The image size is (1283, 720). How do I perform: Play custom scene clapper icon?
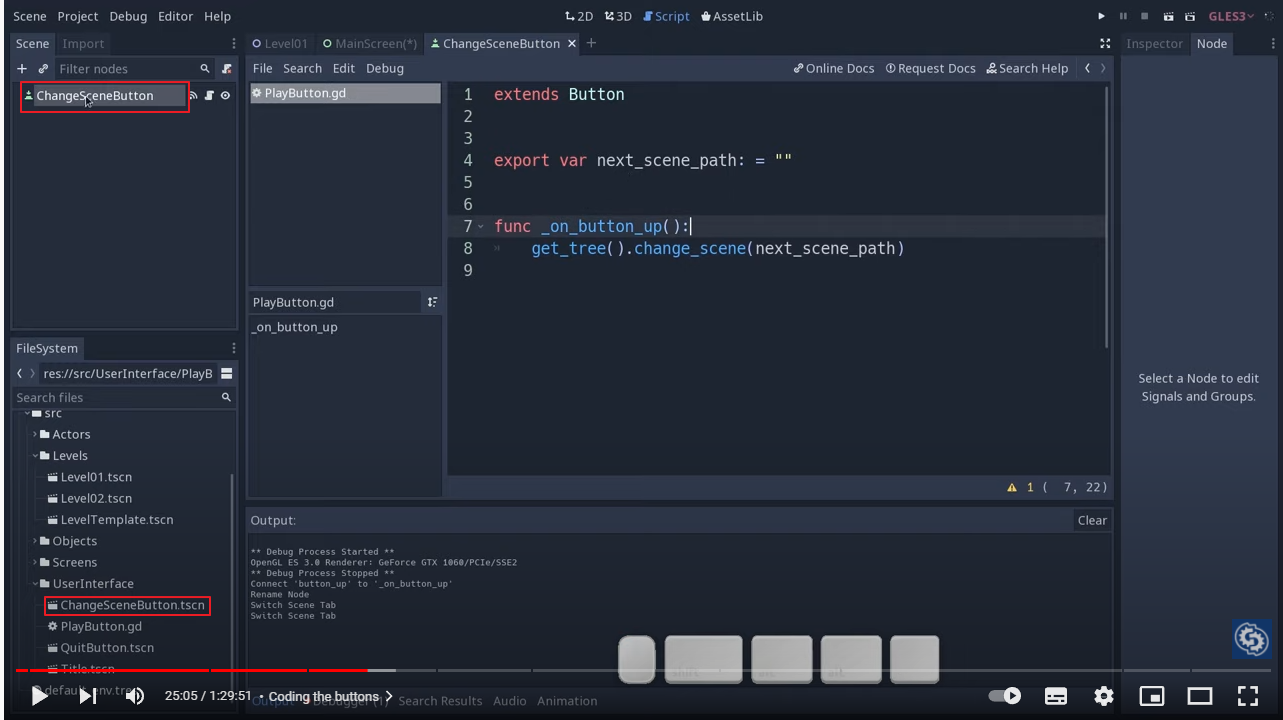[x=1189, y=16]
